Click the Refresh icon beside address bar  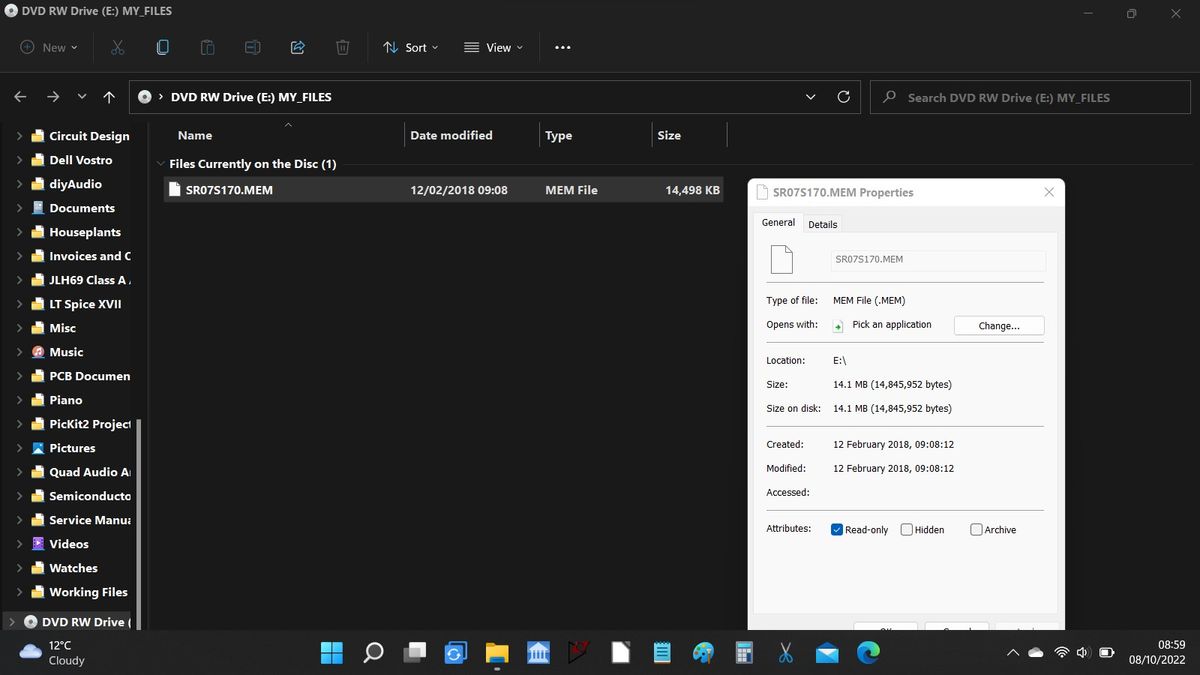843,97
